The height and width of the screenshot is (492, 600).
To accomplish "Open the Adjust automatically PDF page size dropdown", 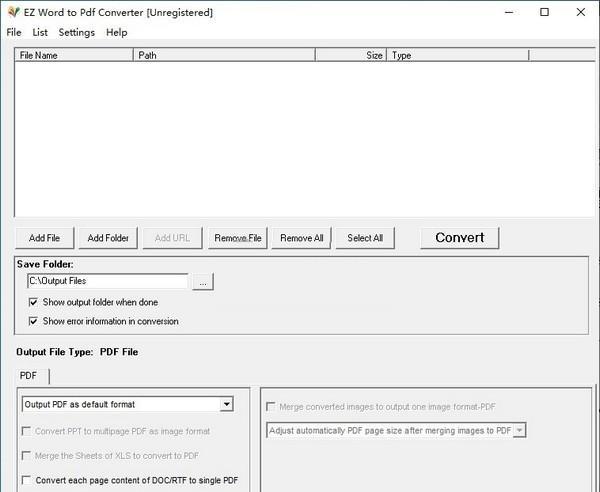I will coord(396,430).
